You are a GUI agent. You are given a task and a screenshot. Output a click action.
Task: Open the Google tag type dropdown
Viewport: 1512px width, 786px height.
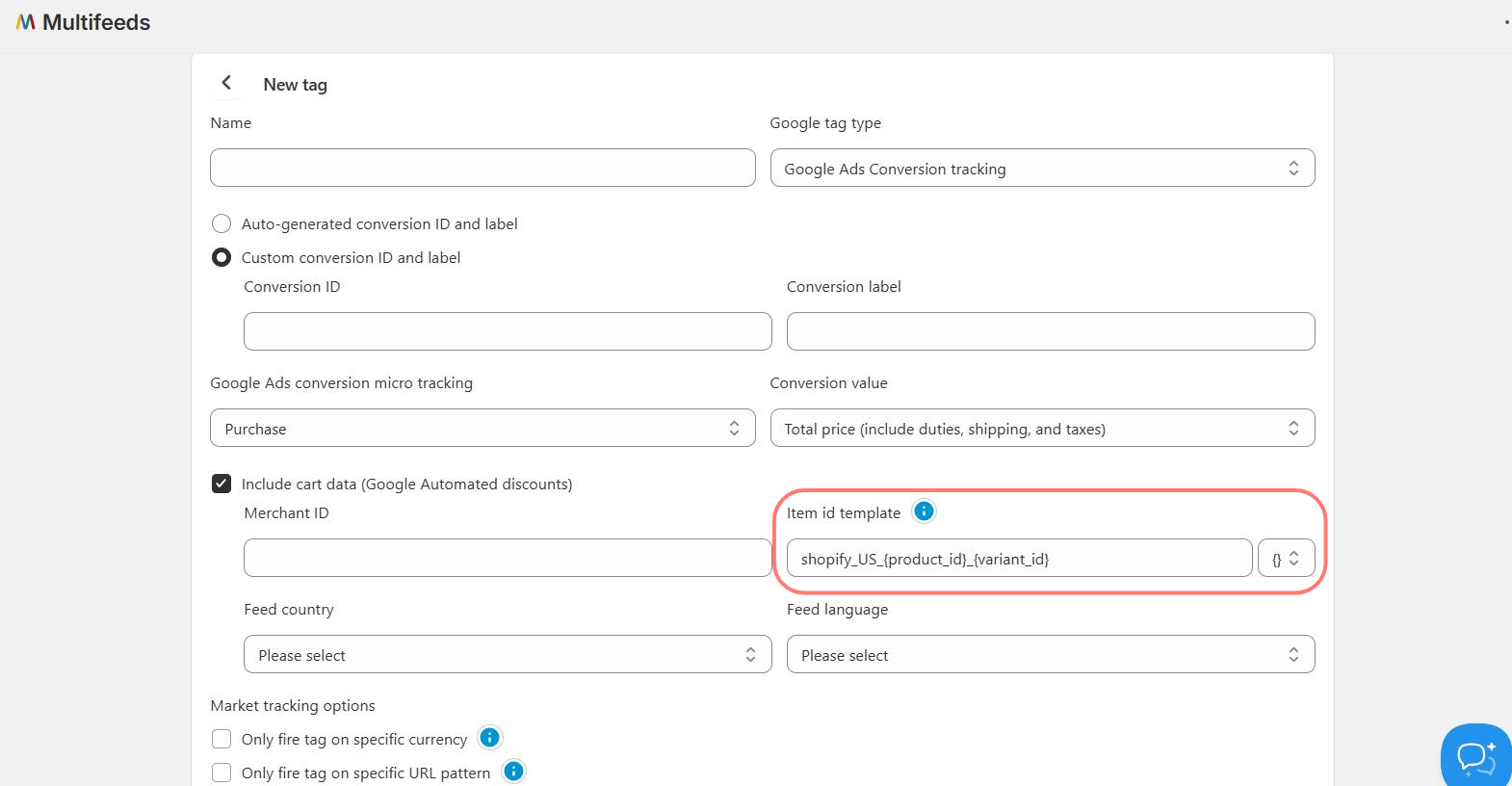(x=1042, y=169)
